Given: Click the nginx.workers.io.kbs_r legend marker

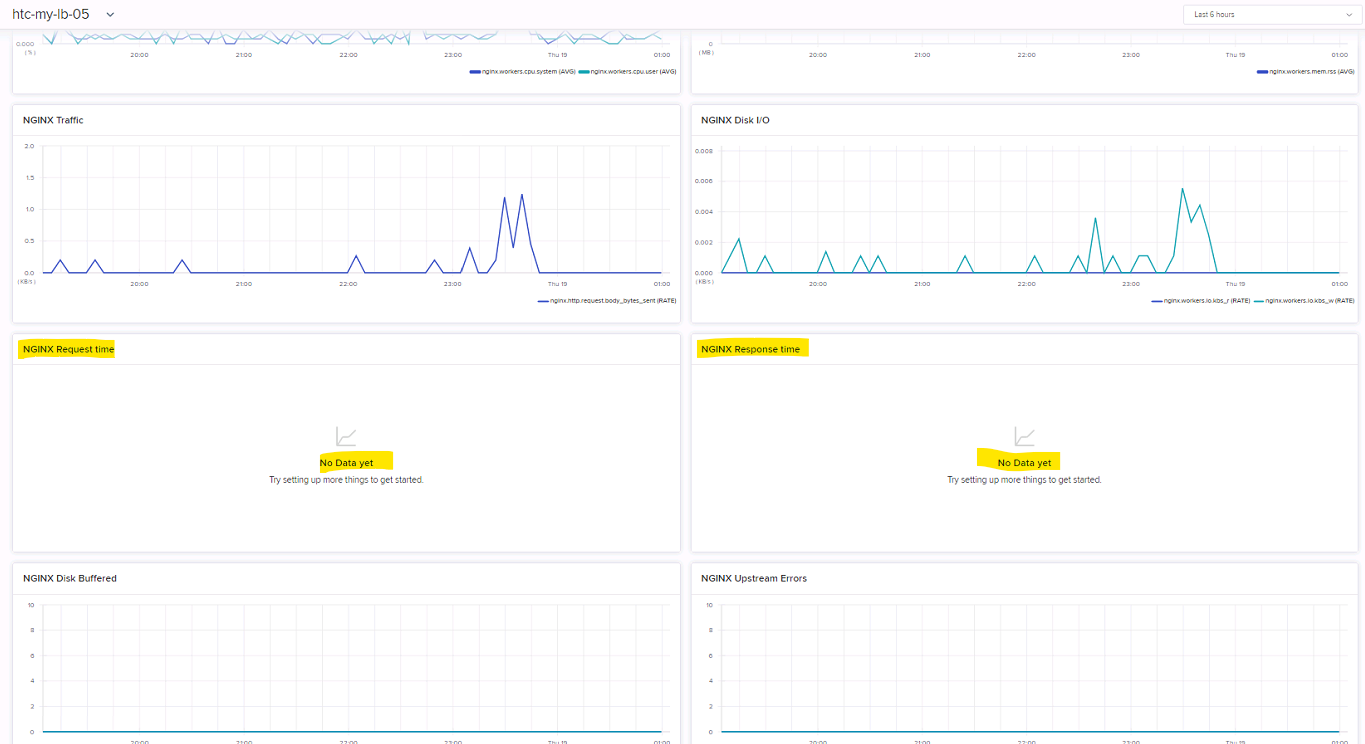Looking at the screenshot, I should tap(1158, 300).
